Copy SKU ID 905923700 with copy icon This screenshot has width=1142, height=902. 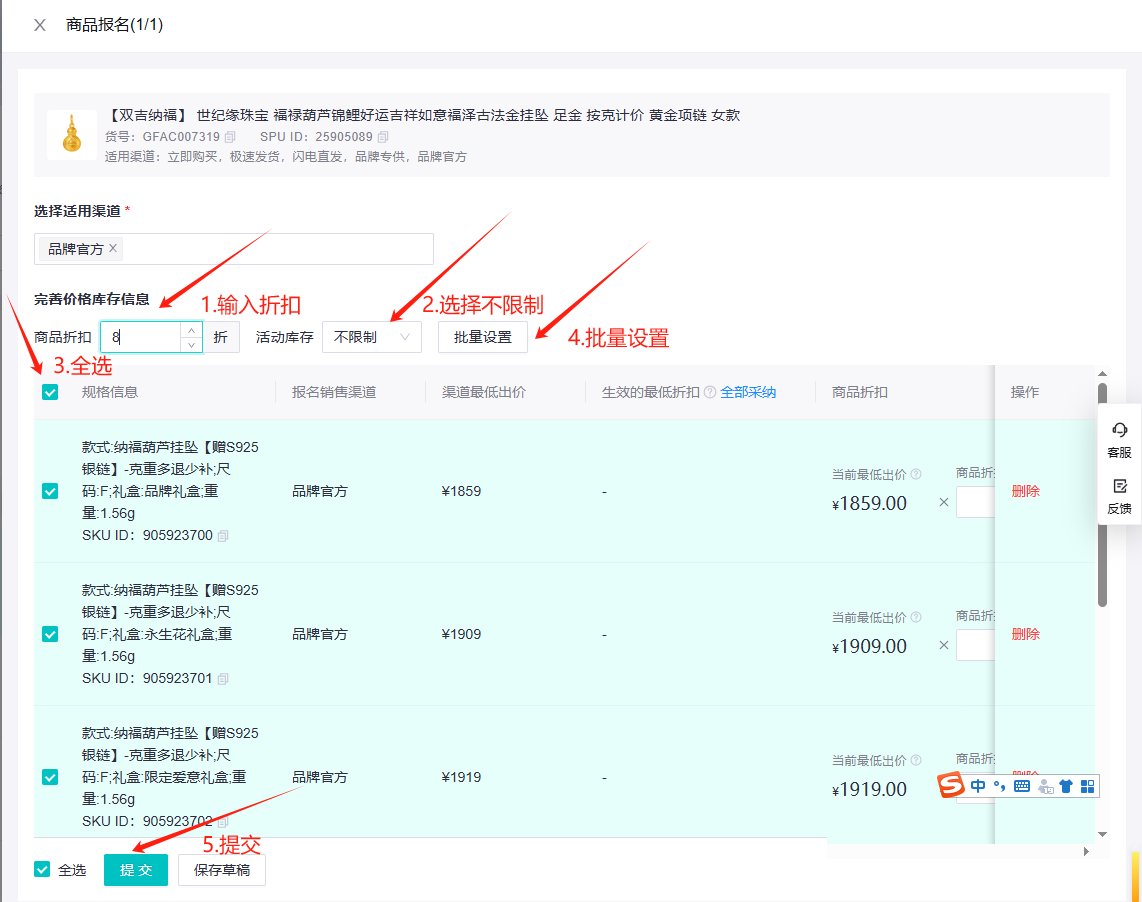tap(223, 536)
